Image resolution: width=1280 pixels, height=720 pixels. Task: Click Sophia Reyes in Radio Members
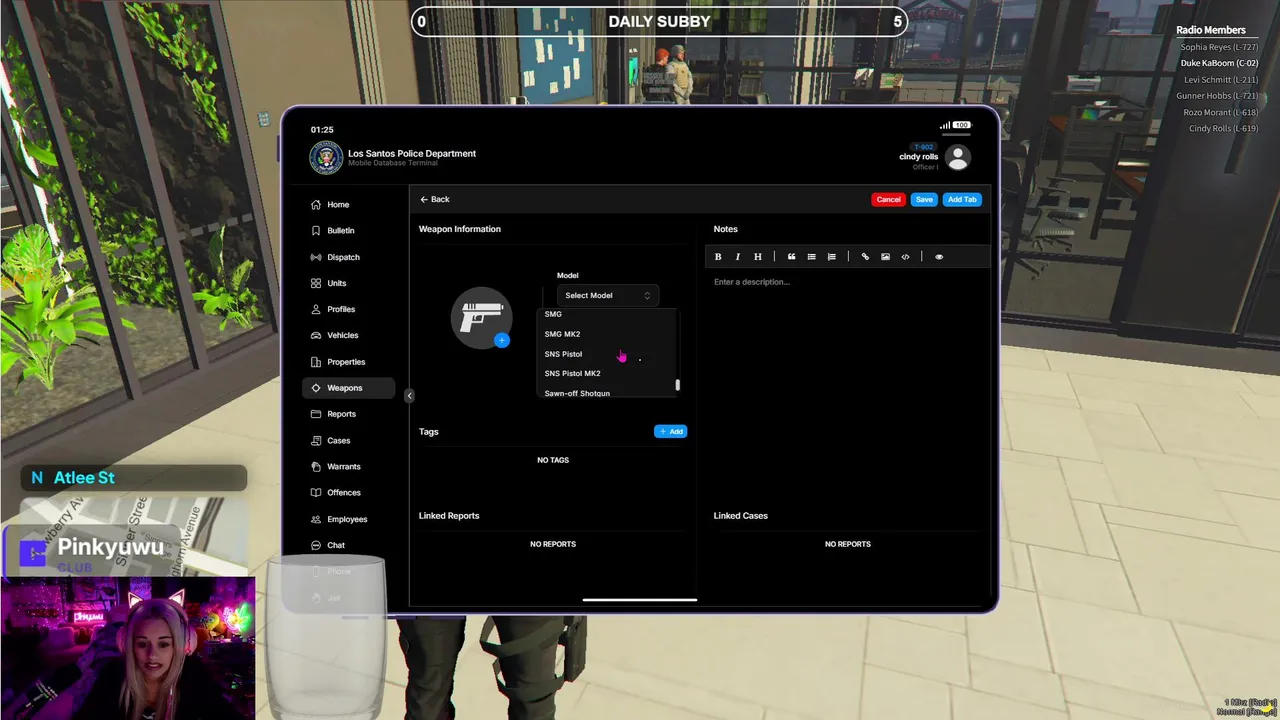[1219, 47]
